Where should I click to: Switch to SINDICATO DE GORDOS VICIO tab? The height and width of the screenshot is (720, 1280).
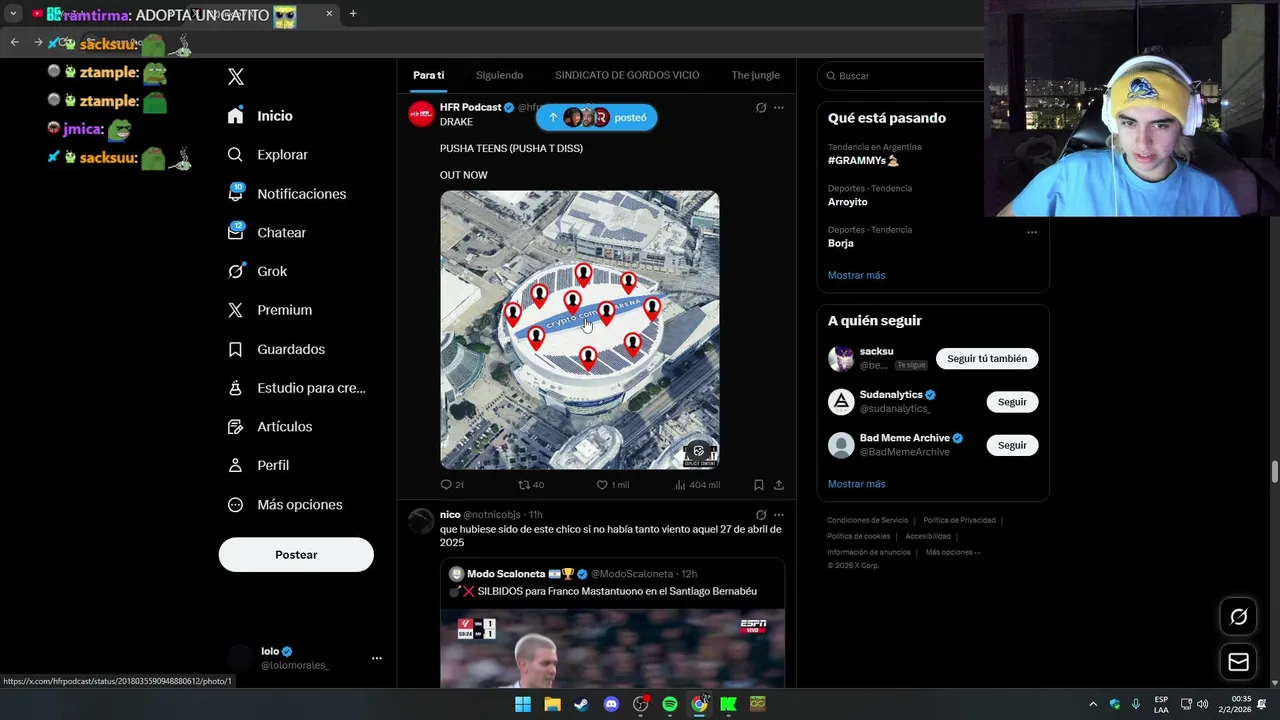click(627, 75)
